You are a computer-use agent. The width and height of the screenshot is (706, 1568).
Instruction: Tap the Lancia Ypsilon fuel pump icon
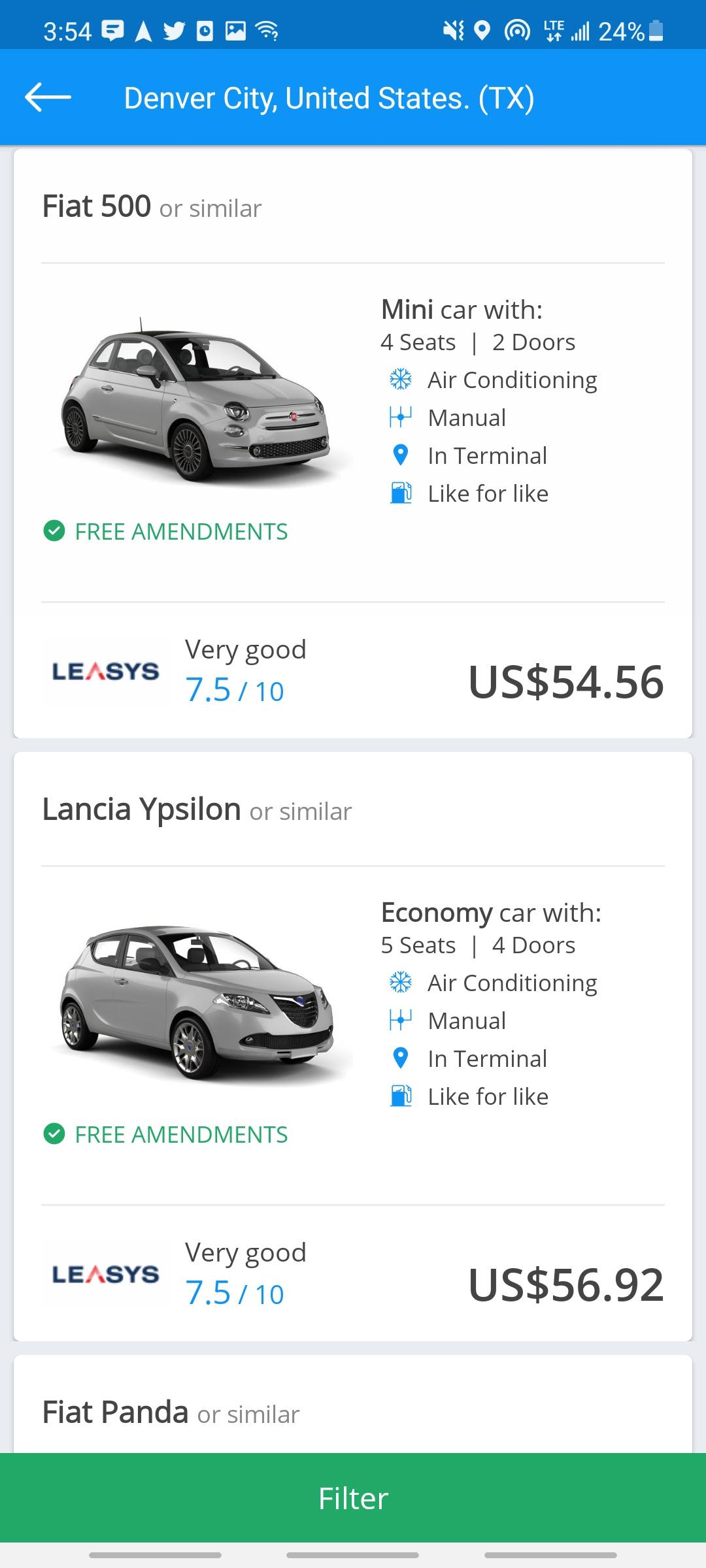pyautogui.click(x=400, y=1096)
